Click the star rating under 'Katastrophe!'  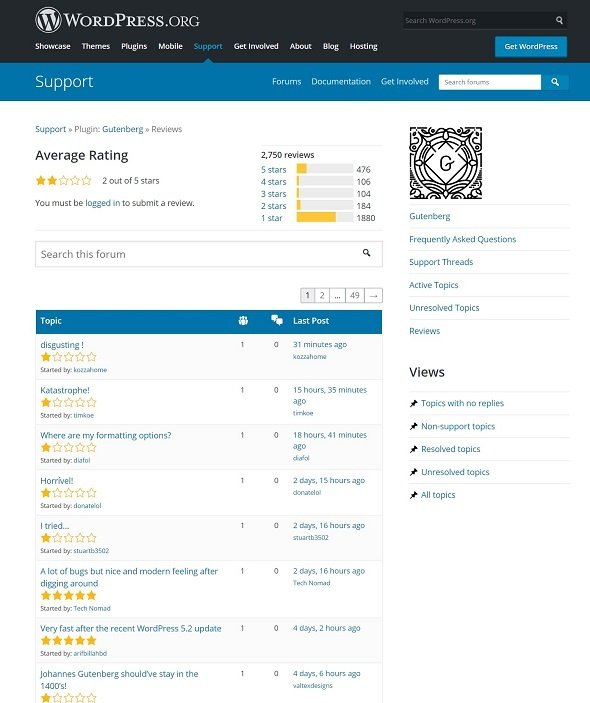(x=68, y=402)
